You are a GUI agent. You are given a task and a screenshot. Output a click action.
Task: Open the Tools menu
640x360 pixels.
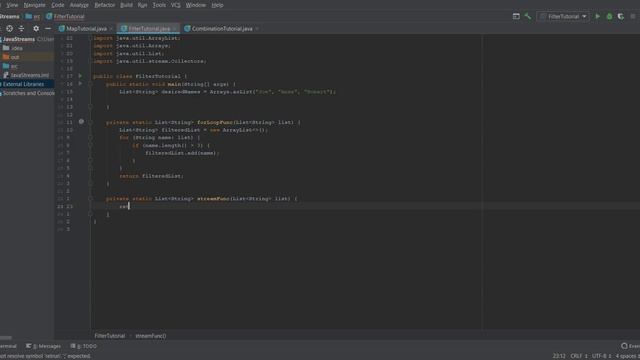click(x=159, y=5)
